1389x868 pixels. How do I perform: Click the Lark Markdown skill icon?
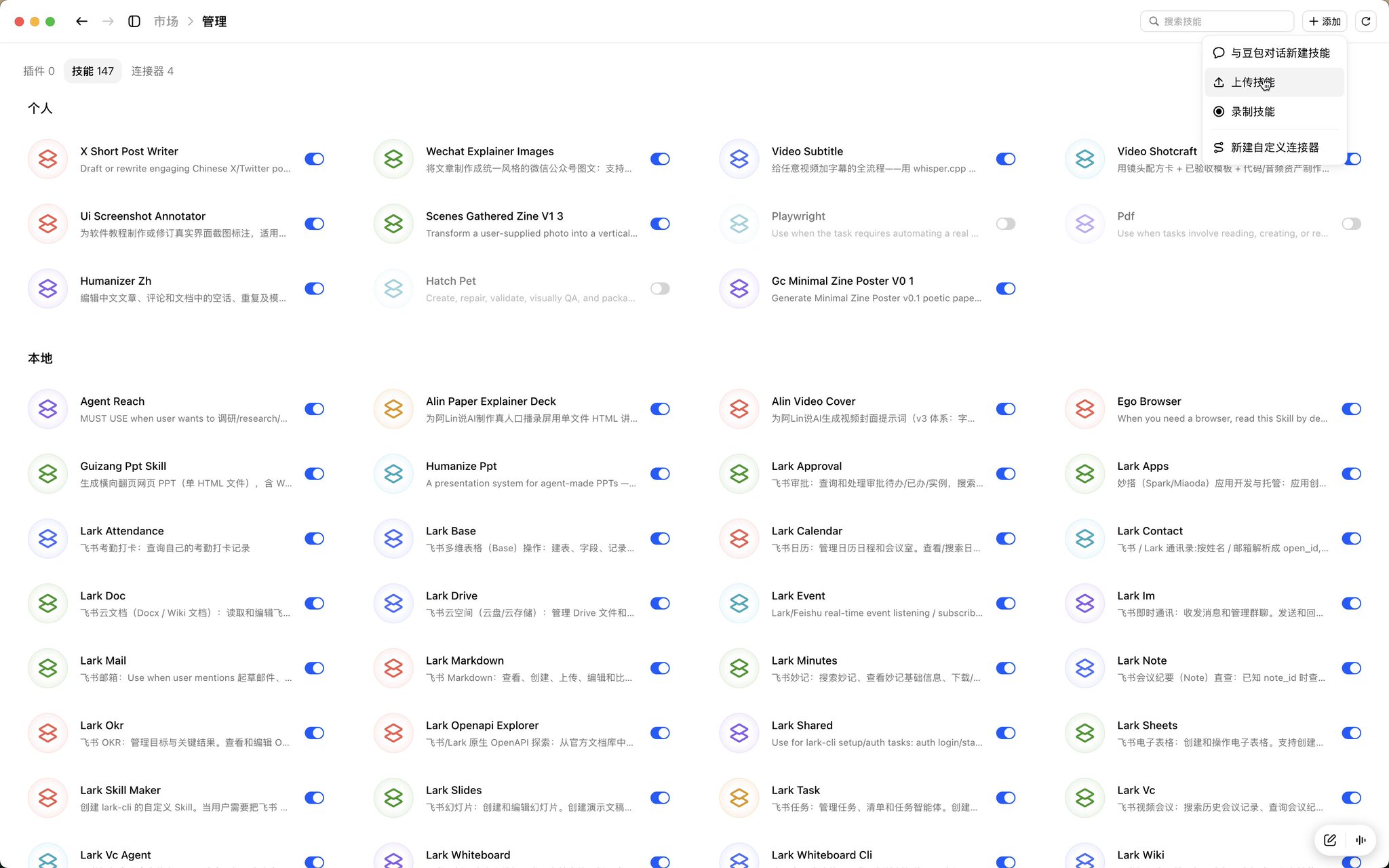[x=393, y=668]
